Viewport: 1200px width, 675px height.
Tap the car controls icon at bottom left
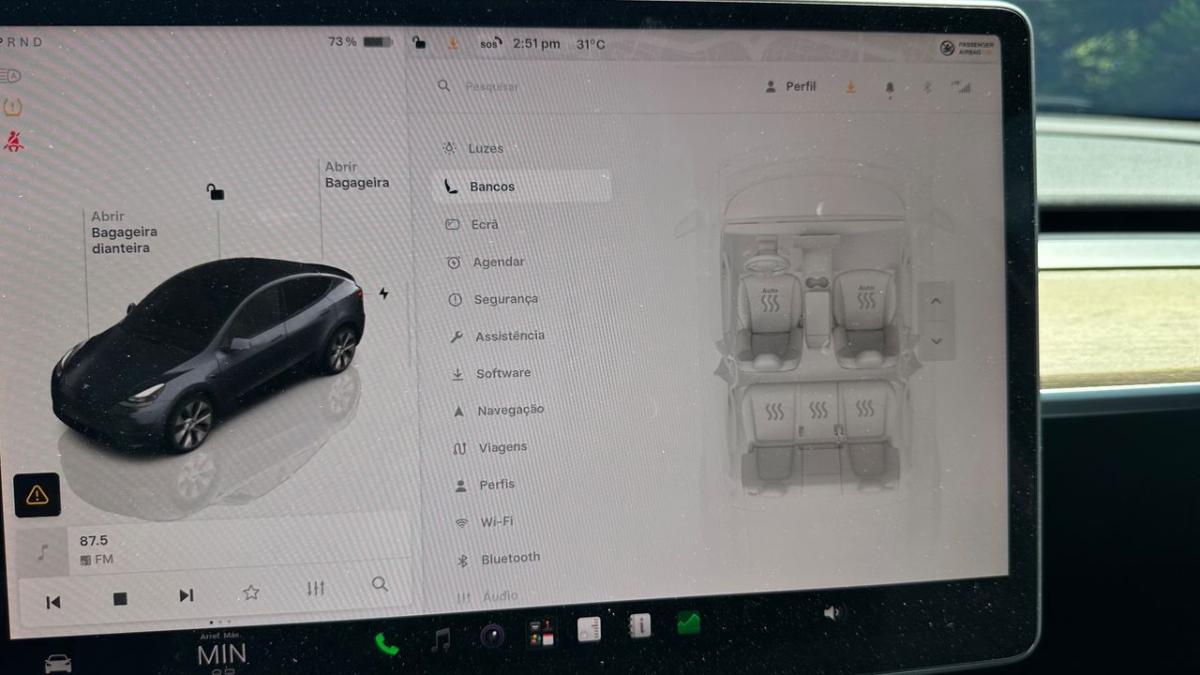[58, 663]
